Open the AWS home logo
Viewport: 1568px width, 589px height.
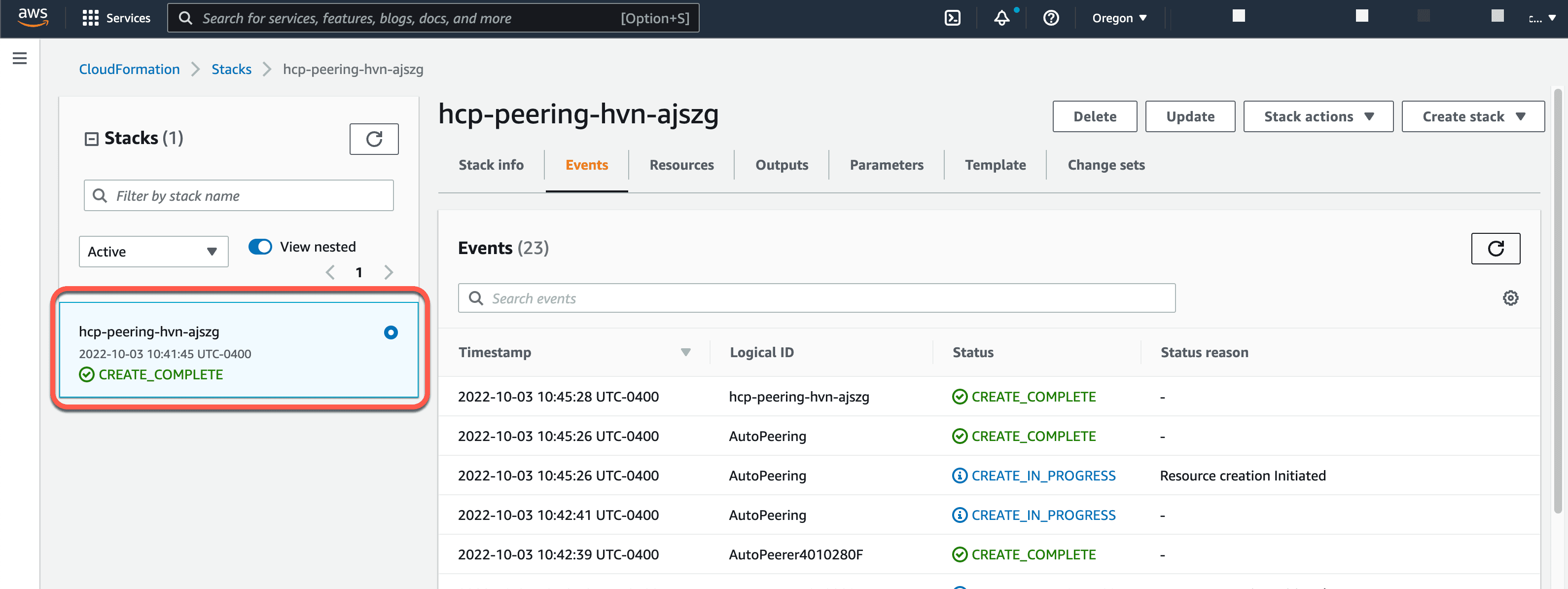pyautogui.click(x=32, y=18)
